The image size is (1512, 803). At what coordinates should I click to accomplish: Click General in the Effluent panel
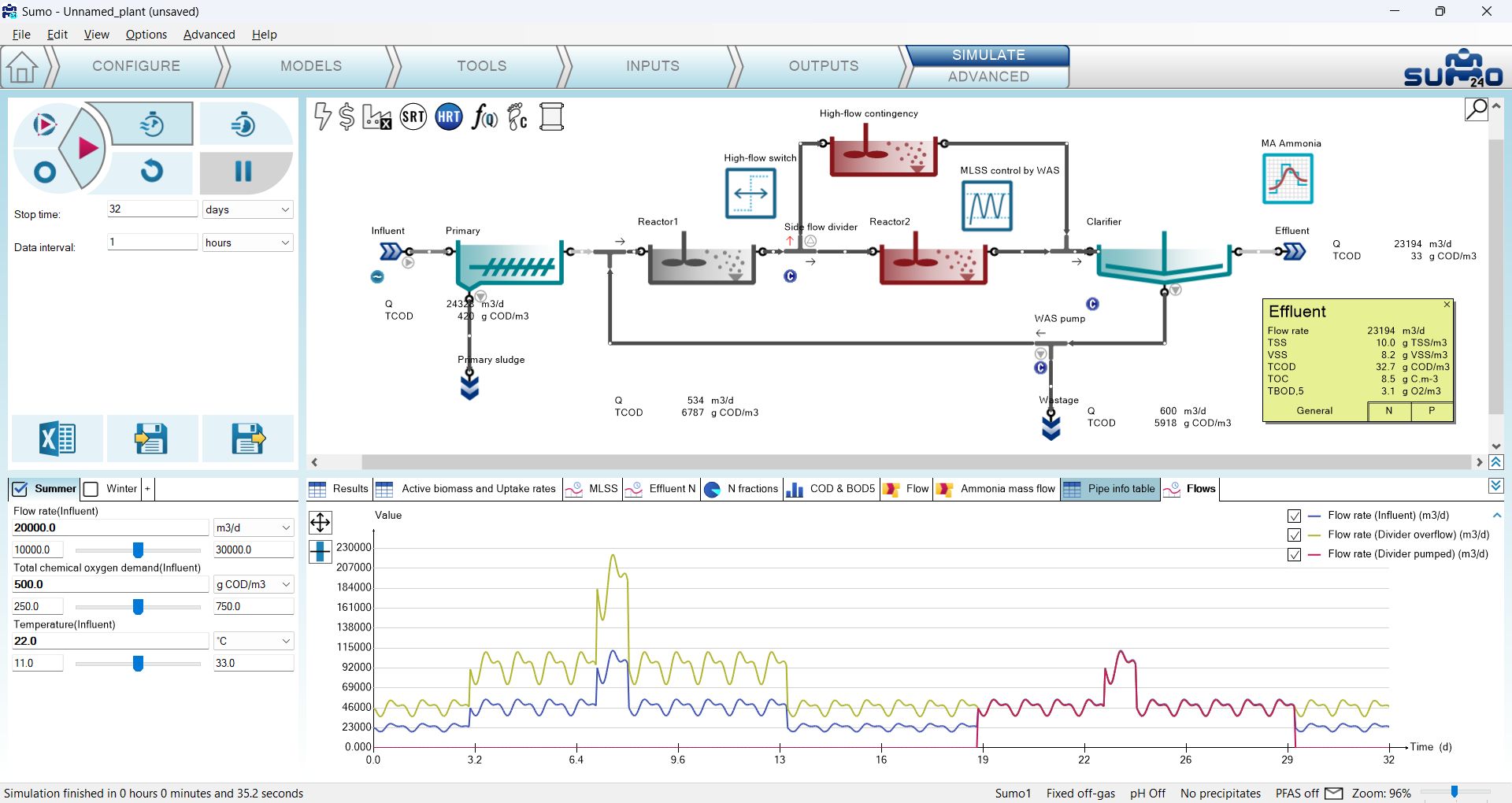click(x=1314, y=411)
